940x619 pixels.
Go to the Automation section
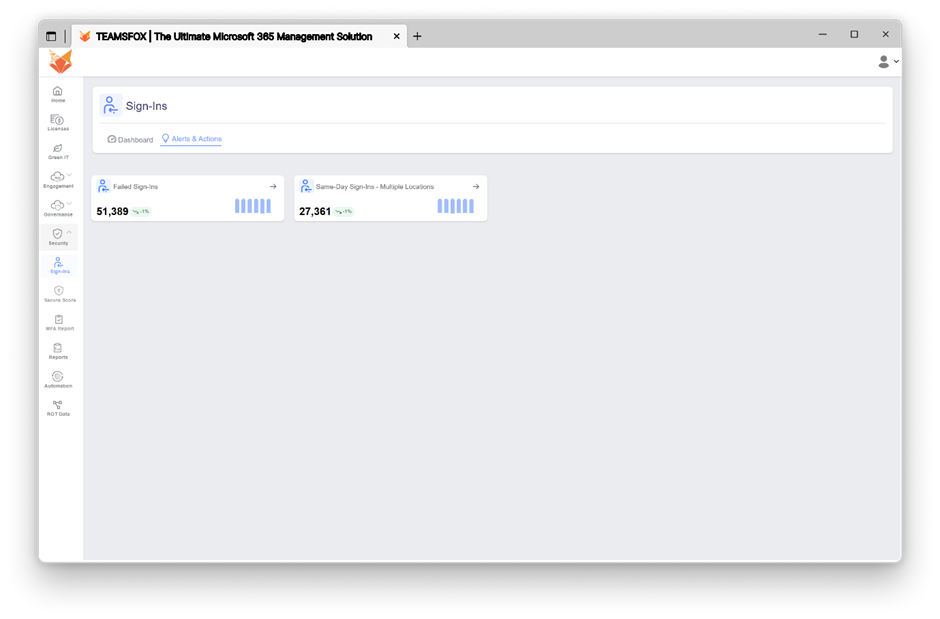pyautogui.click(x=58, y=379)
